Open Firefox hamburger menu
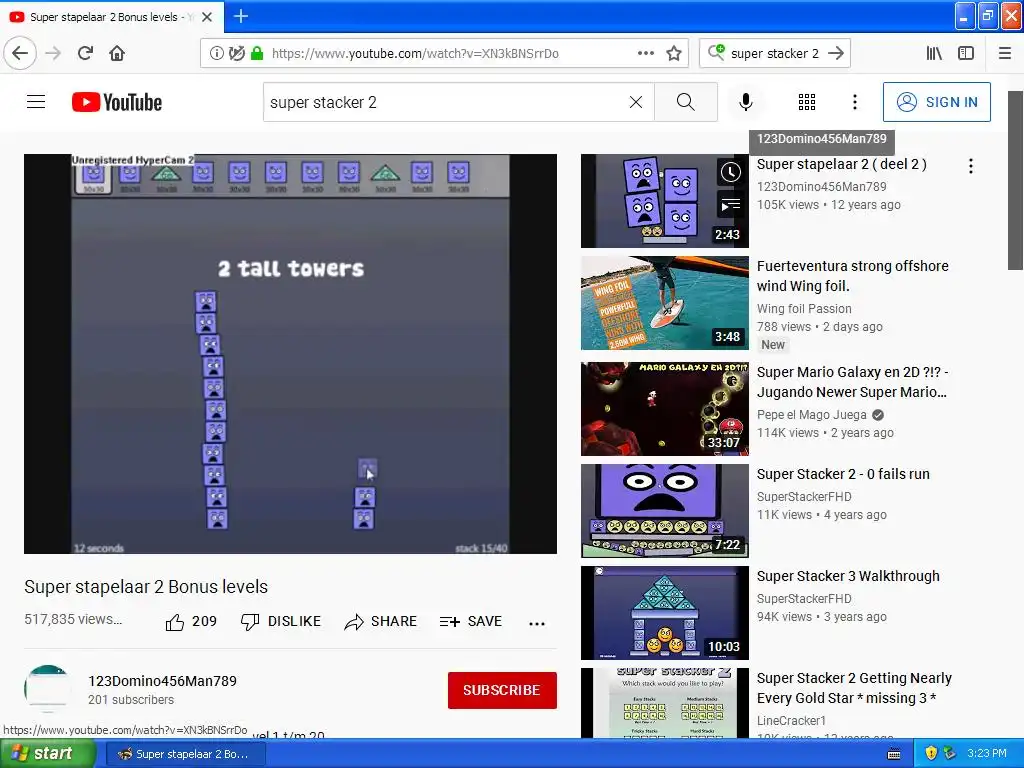This screenshot has width=1024, height=768. 1005,53
